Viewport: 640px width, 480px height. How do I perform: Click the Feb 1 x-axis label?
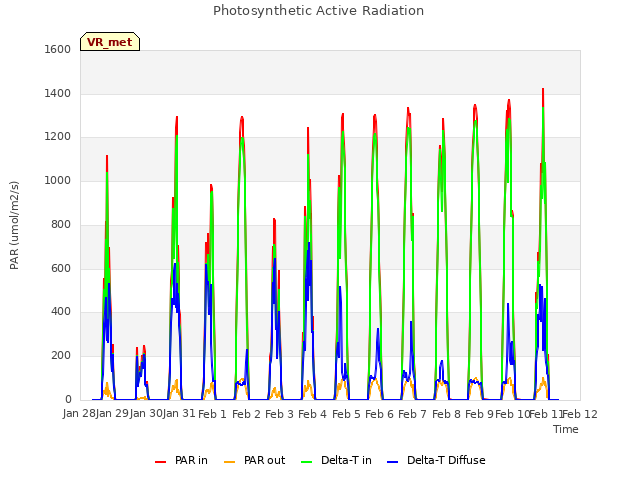click(x=212, y=414)
